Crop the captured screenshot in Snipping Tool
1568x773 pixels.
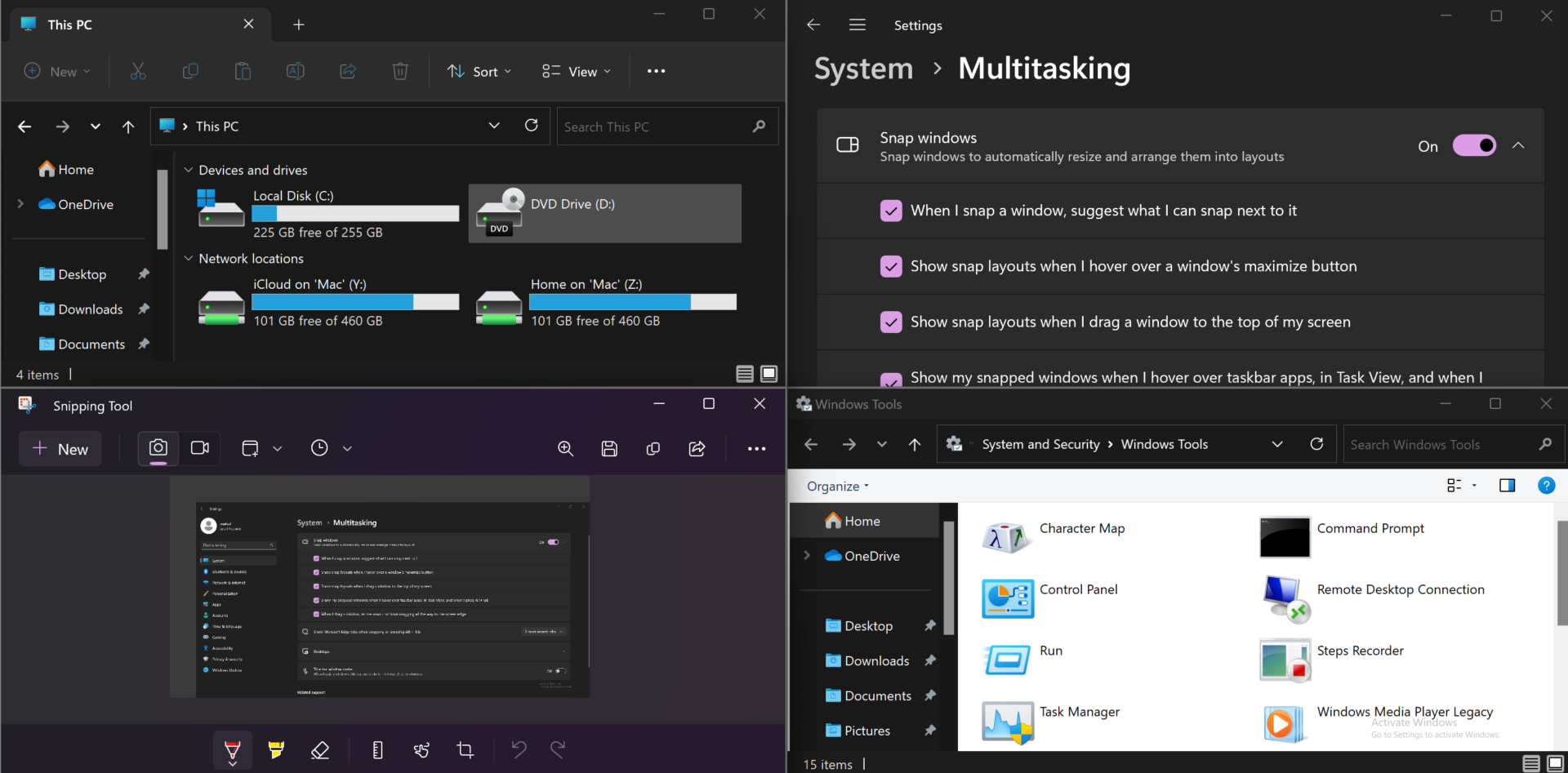465,750
